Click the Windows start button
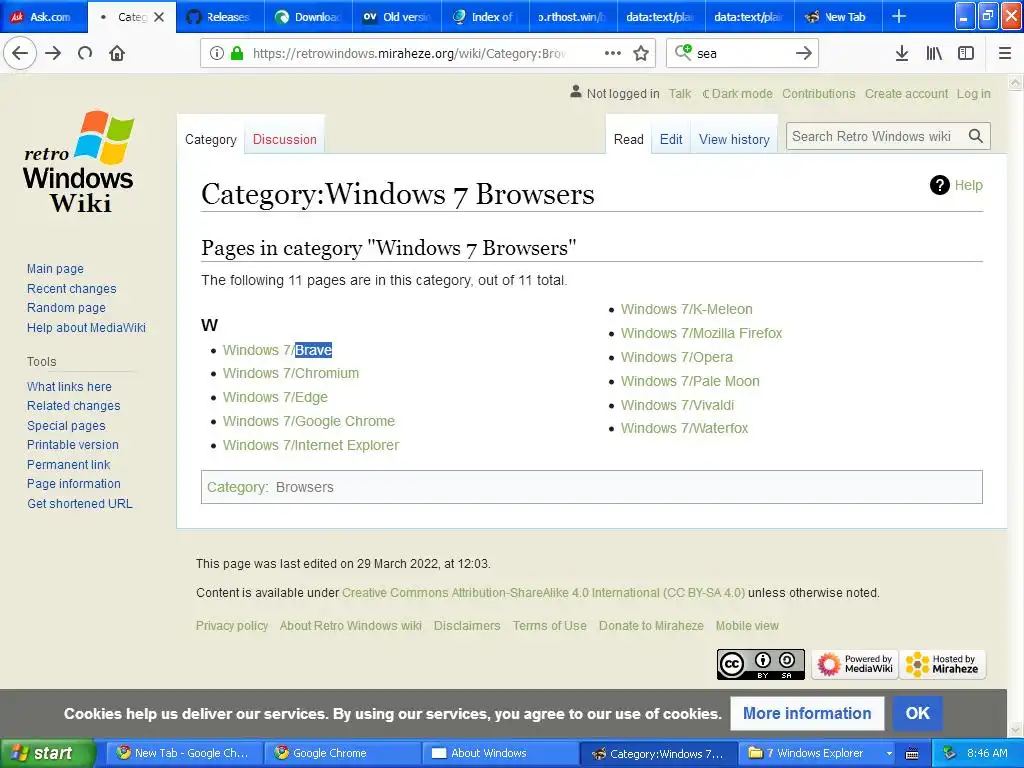Viewport: 1024px width, 768px height. click(x=46, y=753)
